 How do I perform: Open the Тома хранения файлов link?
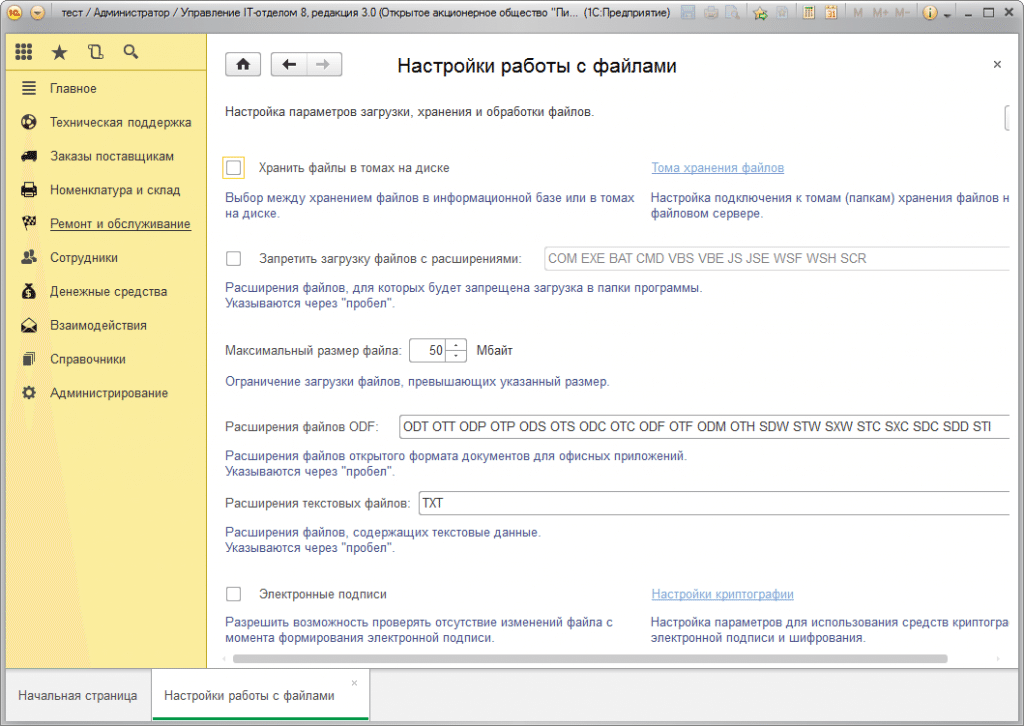[717, 168]
